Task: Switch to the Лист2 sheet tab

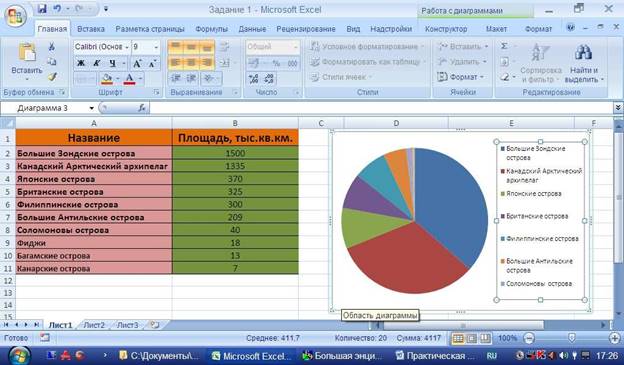Action: point(94,325)
